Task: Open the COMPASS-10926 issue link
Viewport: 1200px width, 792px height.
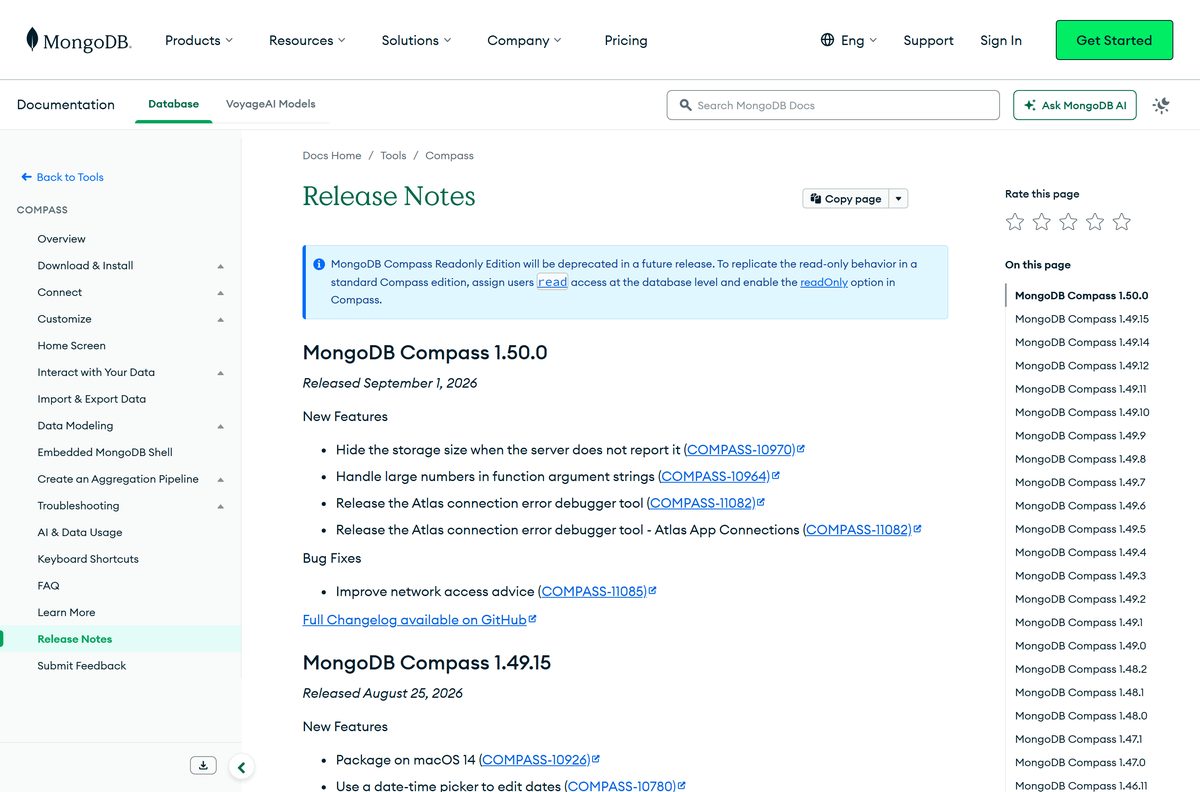Action: (539, 760)
